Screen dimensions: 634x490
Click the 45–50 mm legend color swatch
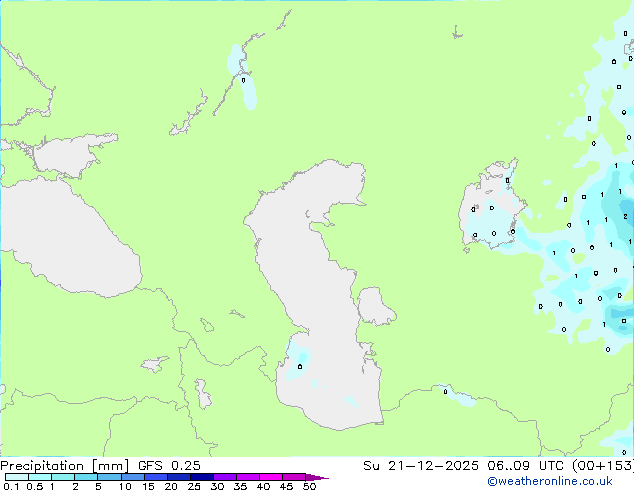tap(294, 477)
